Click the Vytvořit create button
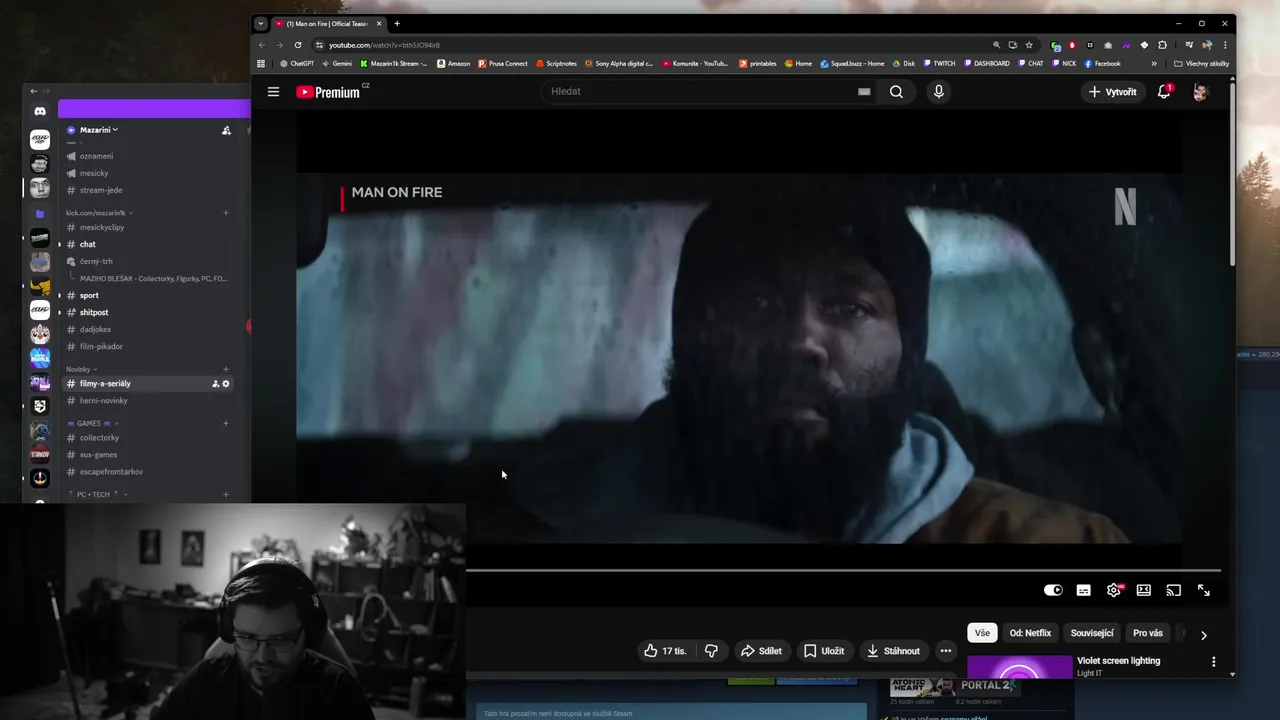The height and width of the screenshot is (720, 1280). coord(1112,92)
